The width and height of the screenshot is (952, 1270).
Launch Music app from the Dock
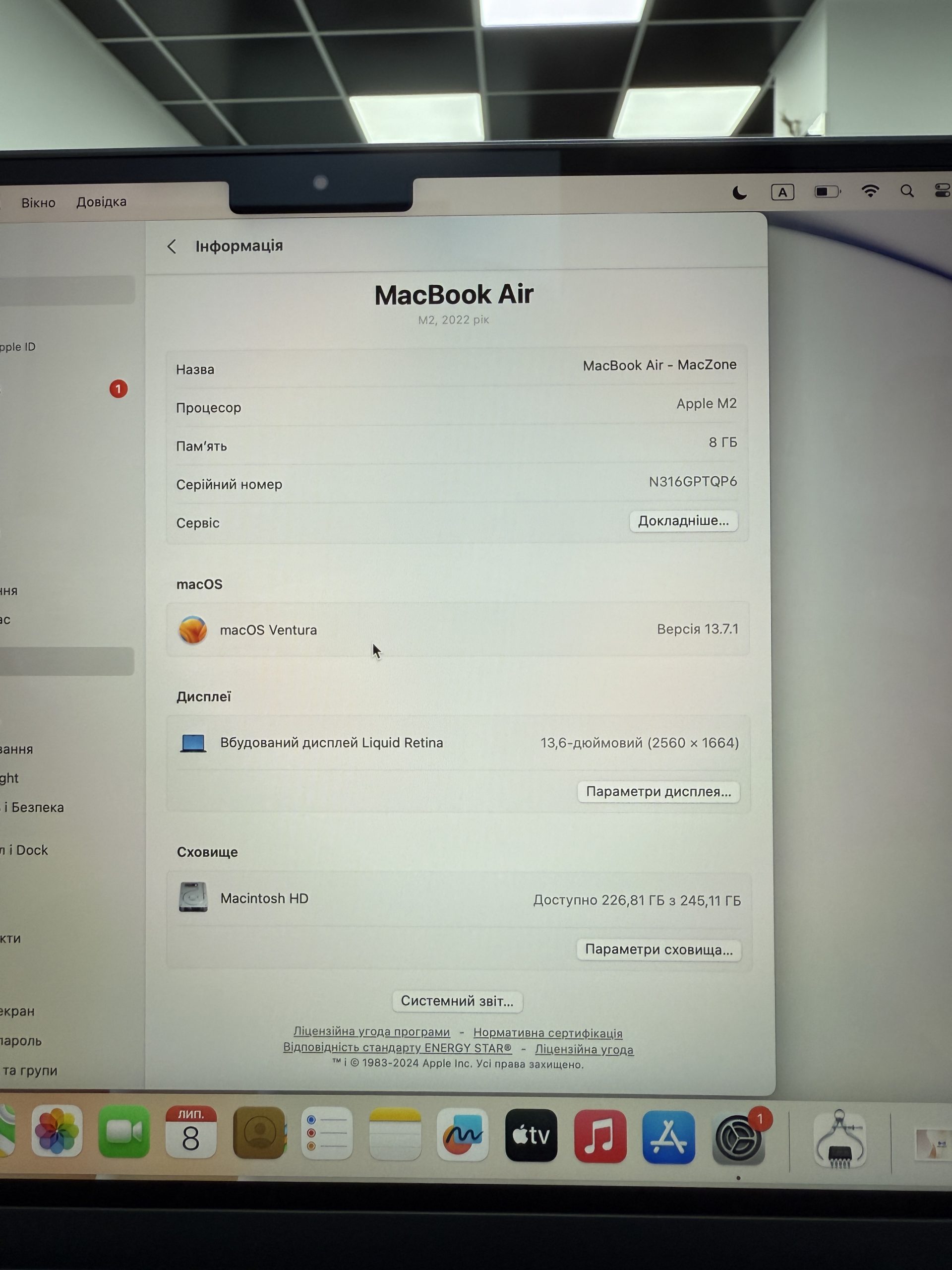point(600,1136)
